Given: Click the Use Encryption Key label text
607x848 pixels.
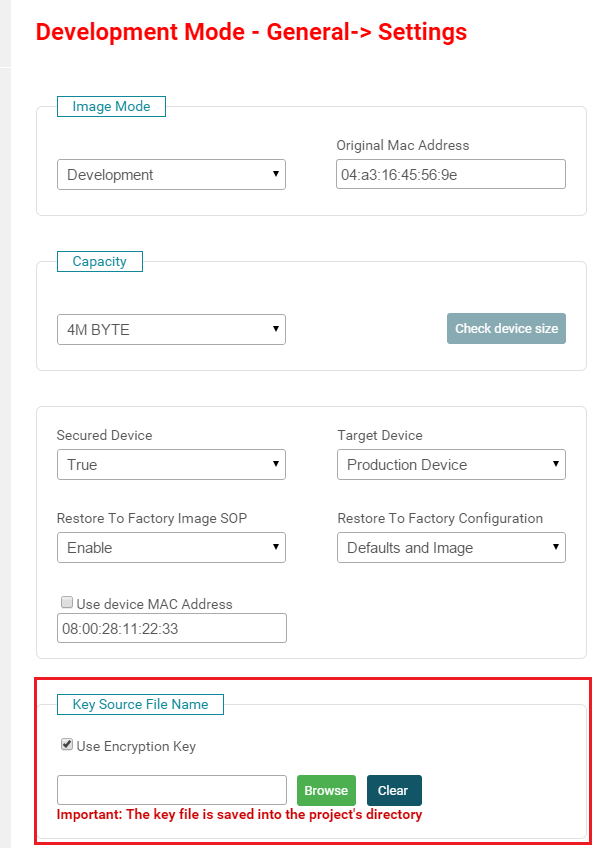Looking at the screenshot, I should click(136, 746).
